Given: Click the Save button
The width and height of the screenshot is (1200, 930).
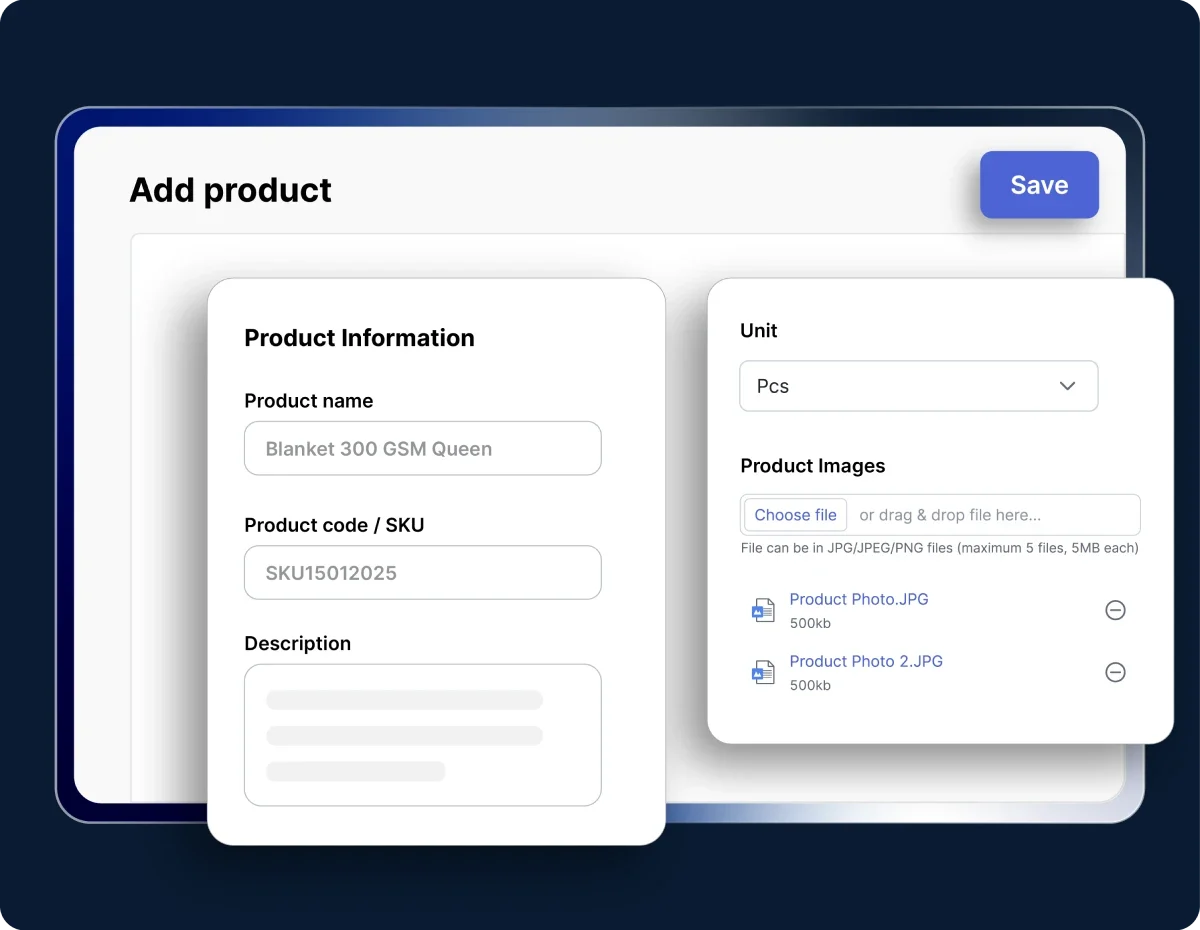Looking at the screenshot, I should coord(1039,185).
